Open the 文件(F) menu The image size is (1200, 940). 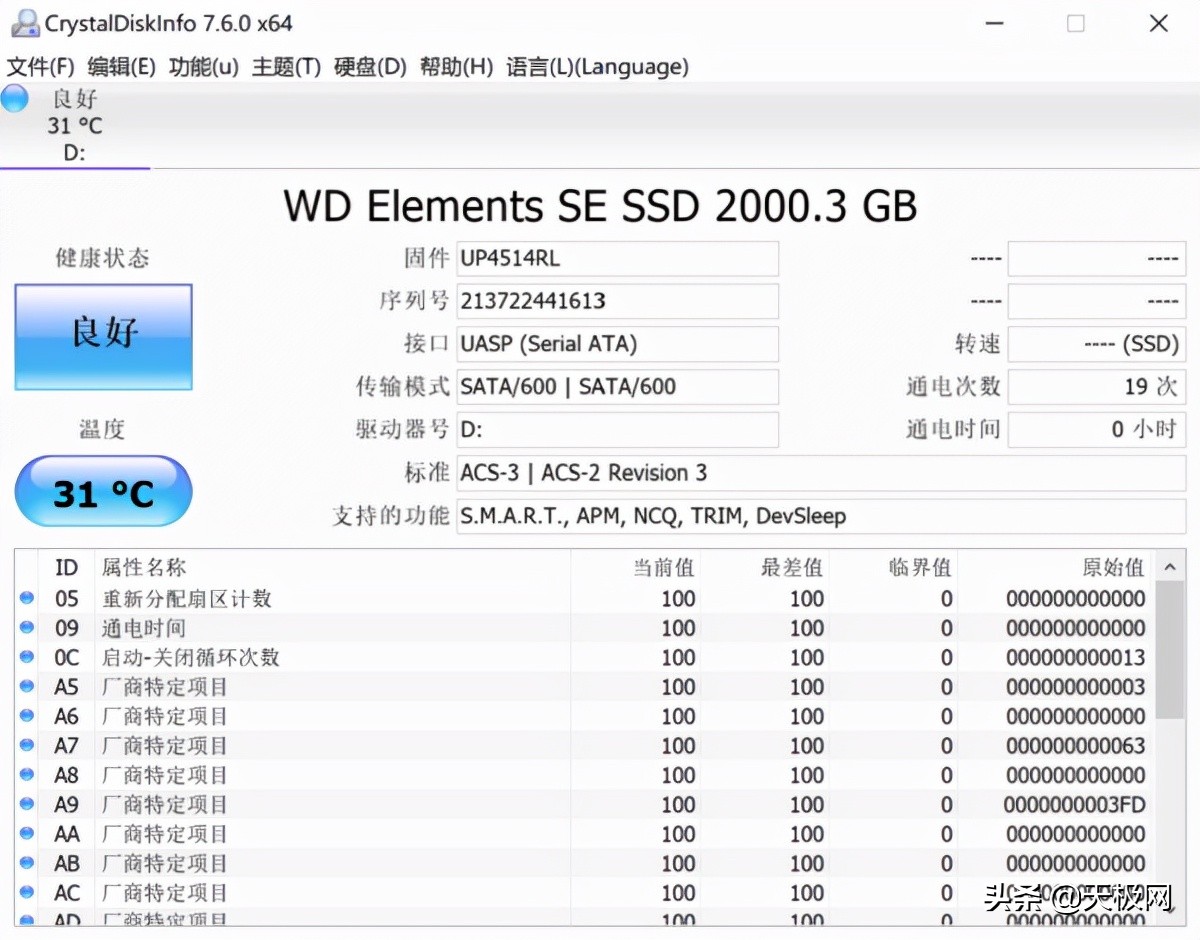(x=41, y=67)
